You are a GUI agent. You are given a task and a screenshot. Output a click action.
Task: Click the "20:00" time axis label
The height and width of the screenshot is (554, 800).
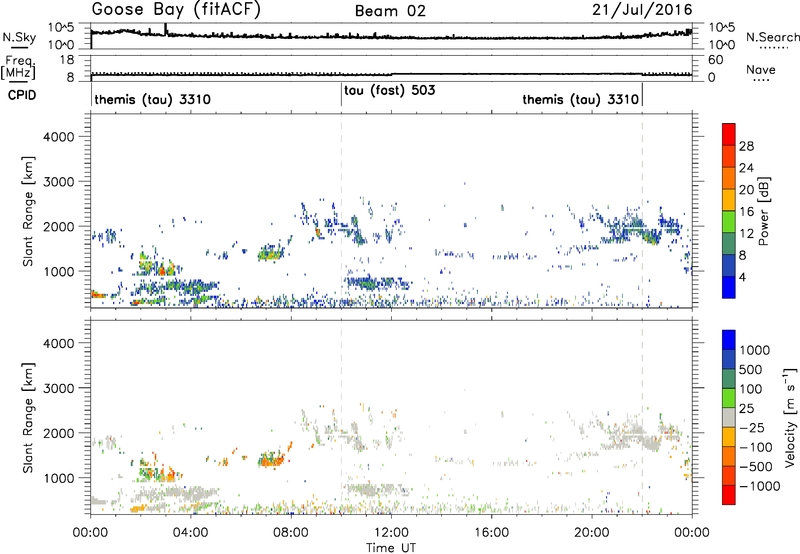point(592,533)
